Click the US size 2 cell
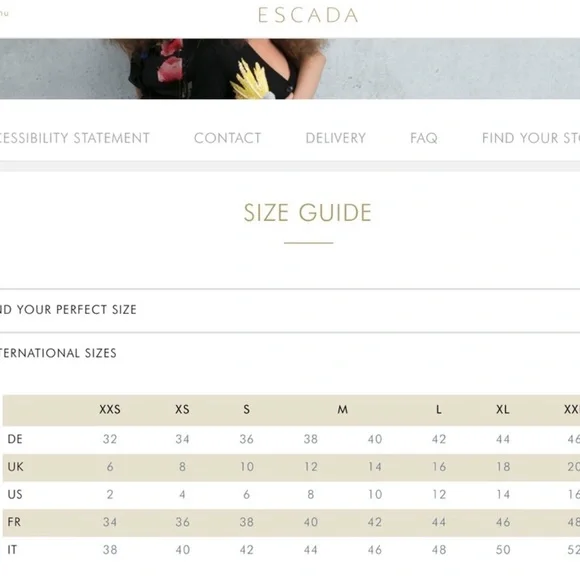Image resolution: width=580 pixels, height=580 pixels. [x=110, y=495]
